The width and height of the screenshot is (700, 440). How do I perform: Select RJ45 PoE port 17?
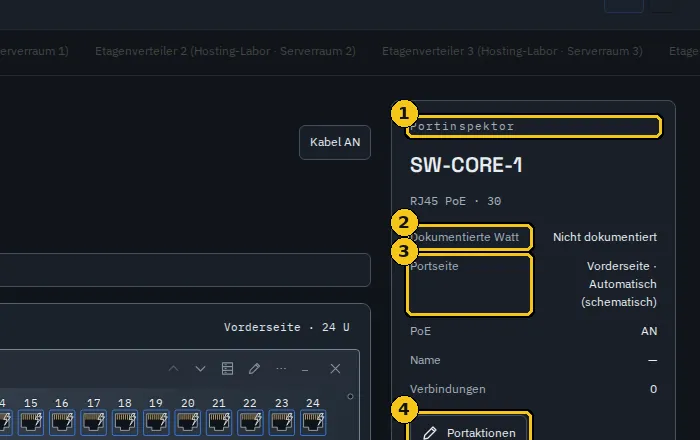(x=94, y=422)
